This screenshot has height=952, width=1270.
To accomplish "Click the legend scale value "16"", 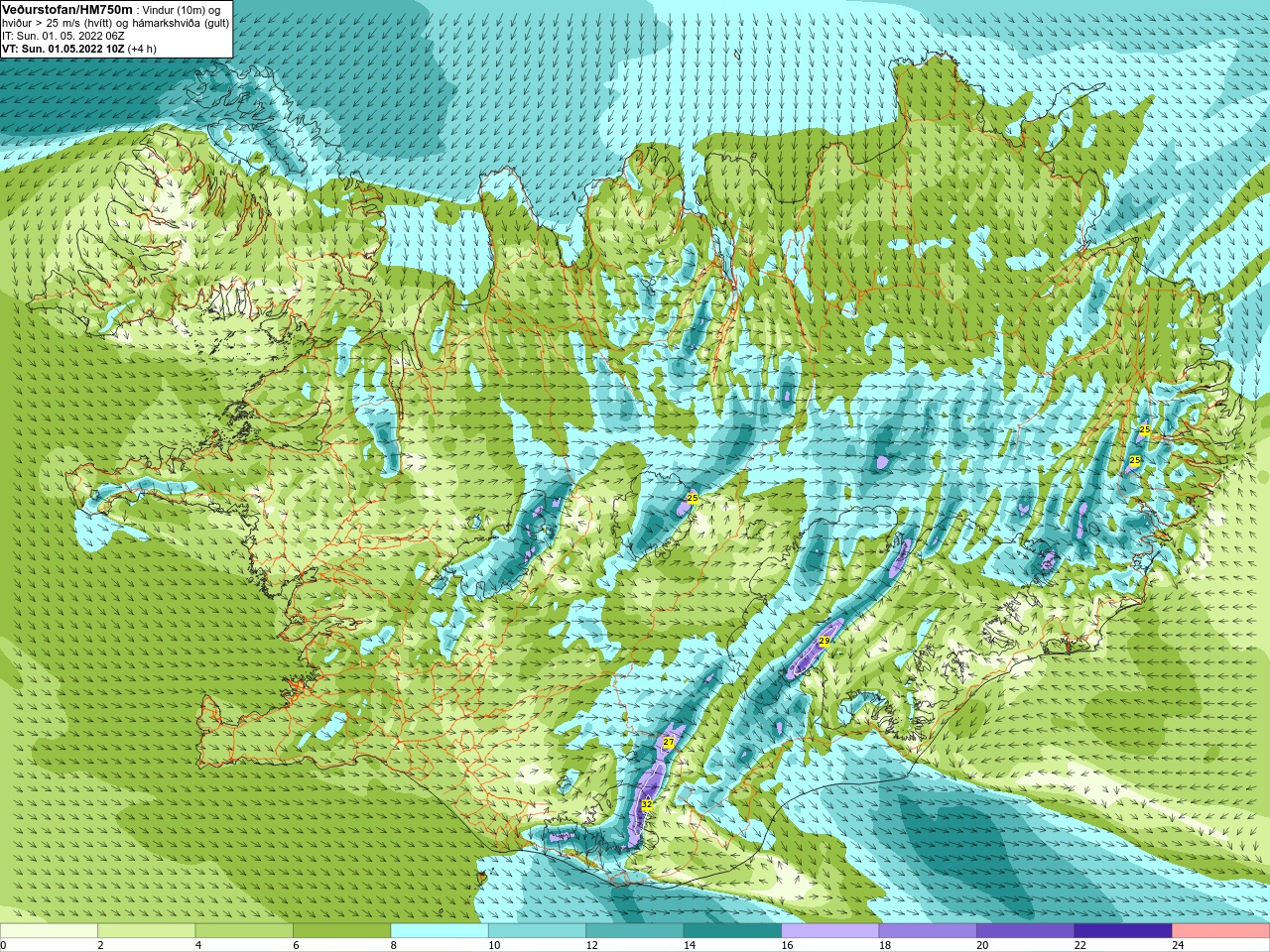I will (787, 945).
